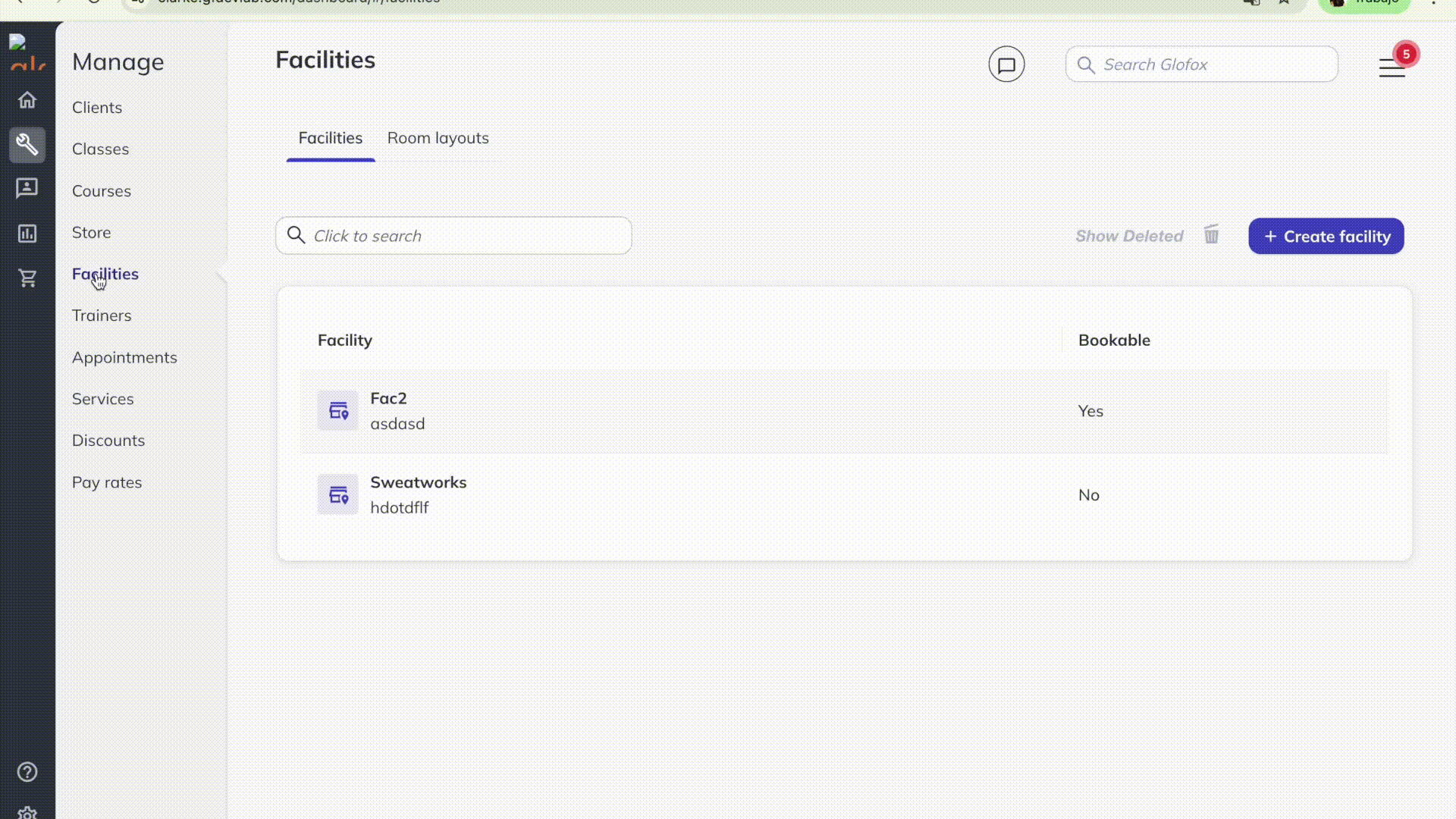Focus the Click to search field
Viewport: 1456px width, 819px height.
point(453,236)
